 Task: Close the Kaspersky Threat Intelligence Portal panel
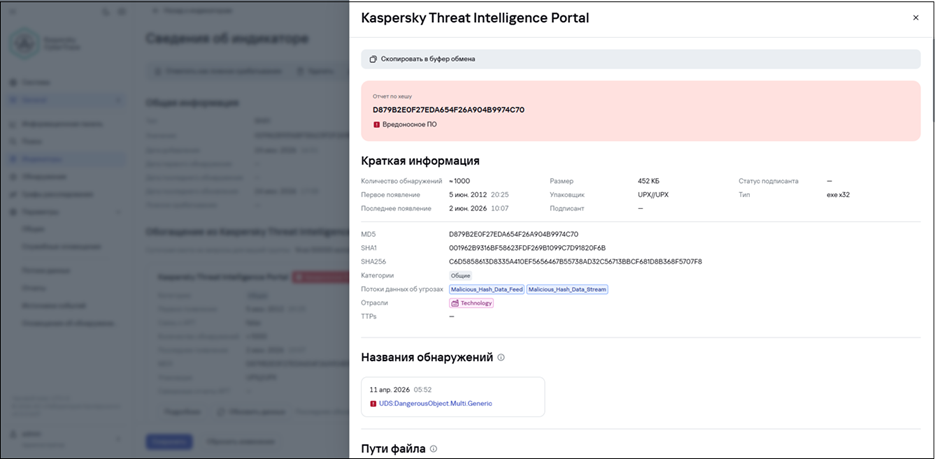(x=915, y=18)
